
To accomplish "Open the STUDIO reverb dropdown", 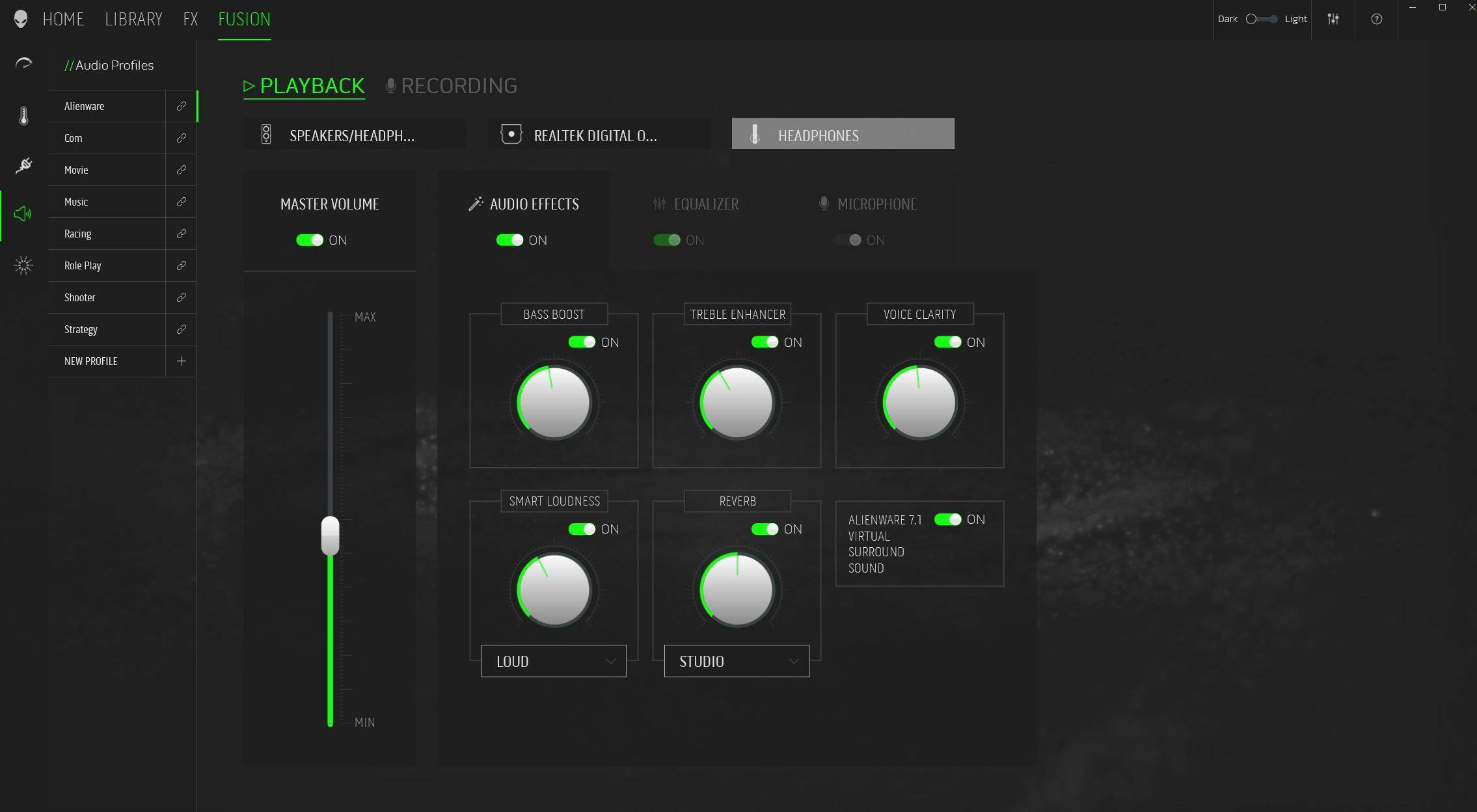I will click(x=737, y=661).
